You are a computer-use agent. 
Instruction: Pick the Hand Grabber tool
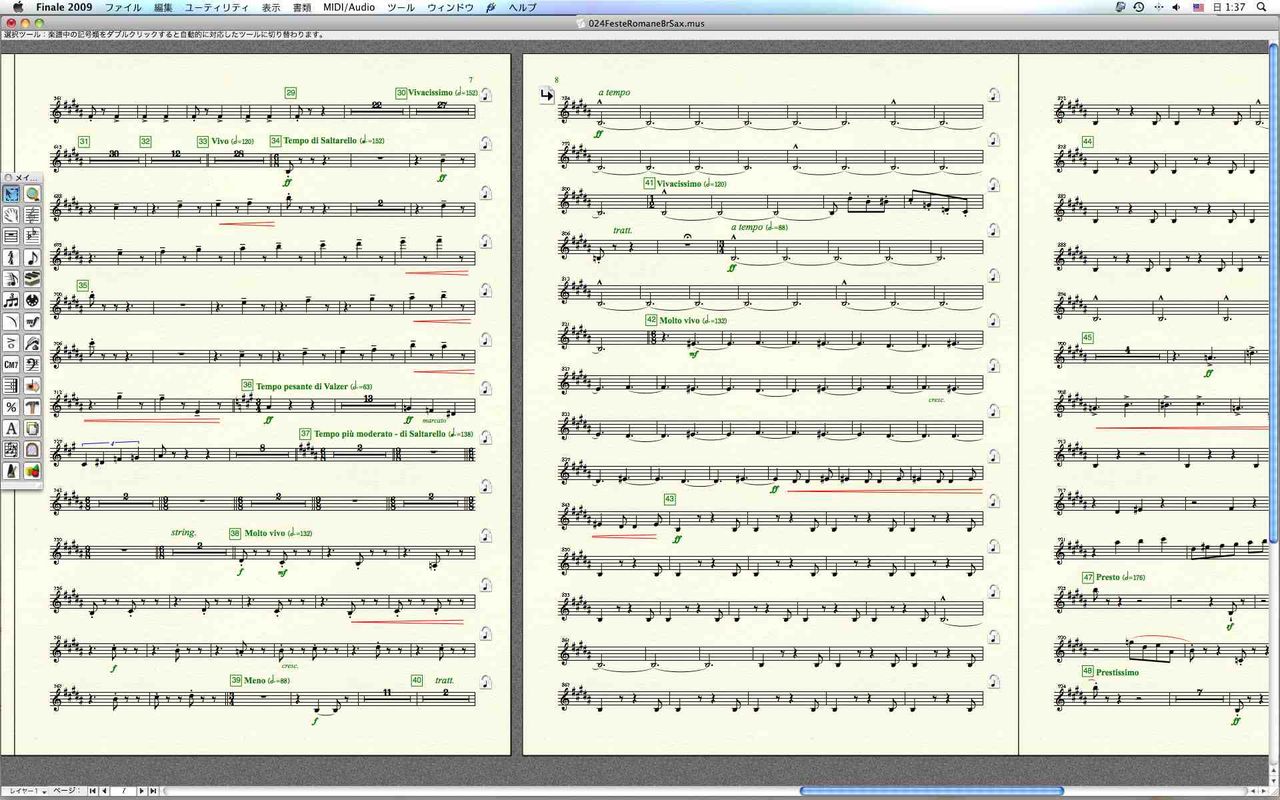(12, 215)
